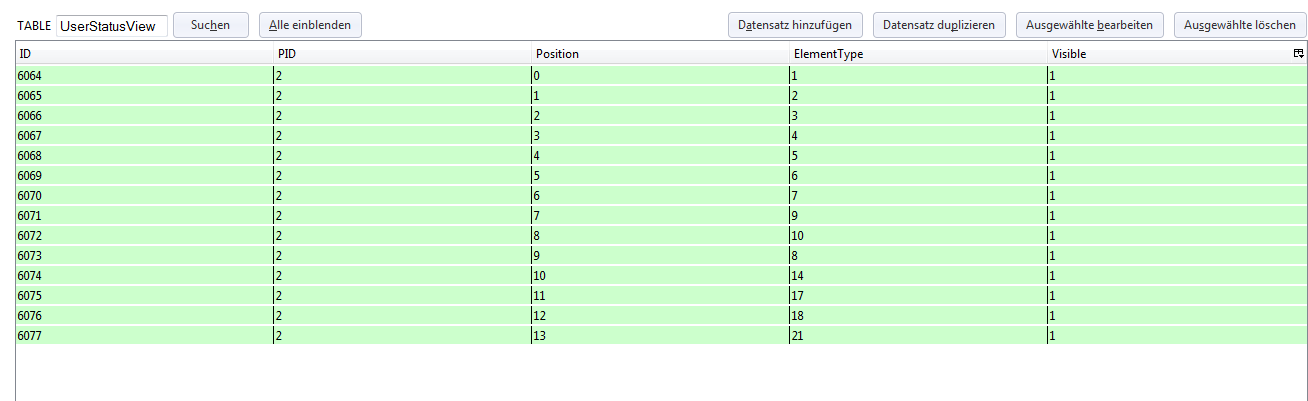Sort by the ElementType column header
1308x401 pixels.
(919, 54)
